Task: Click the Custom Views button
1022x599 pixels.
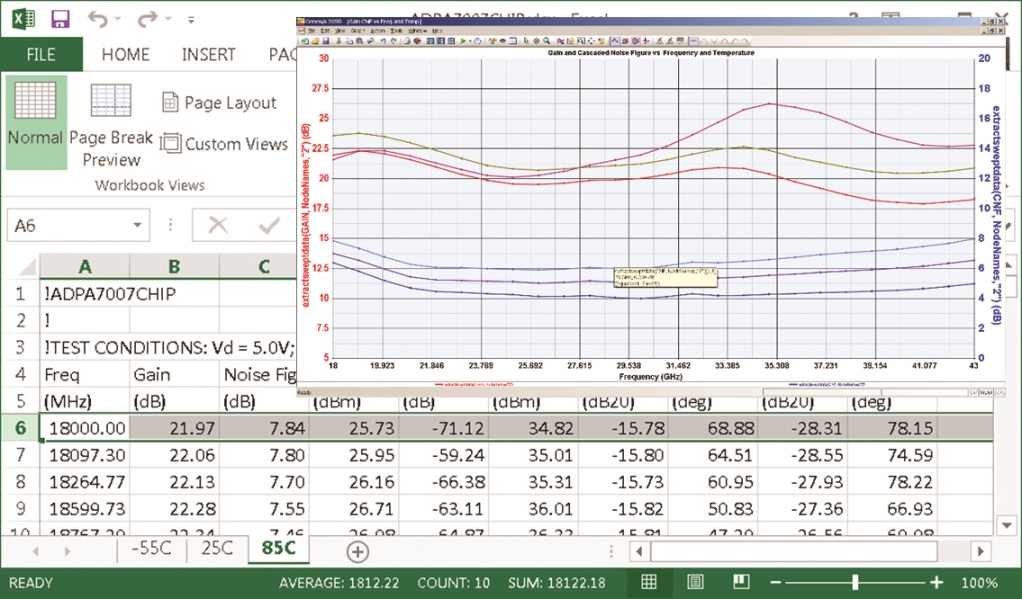Action: pyautogui.click(x=224, y=144)
